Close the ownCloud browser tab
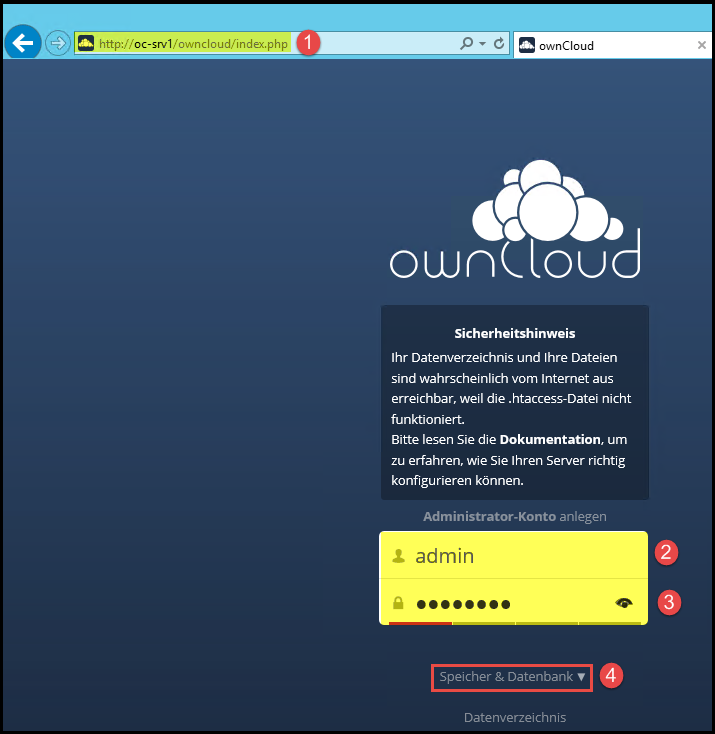715x734 pixels. pos(702,45)
